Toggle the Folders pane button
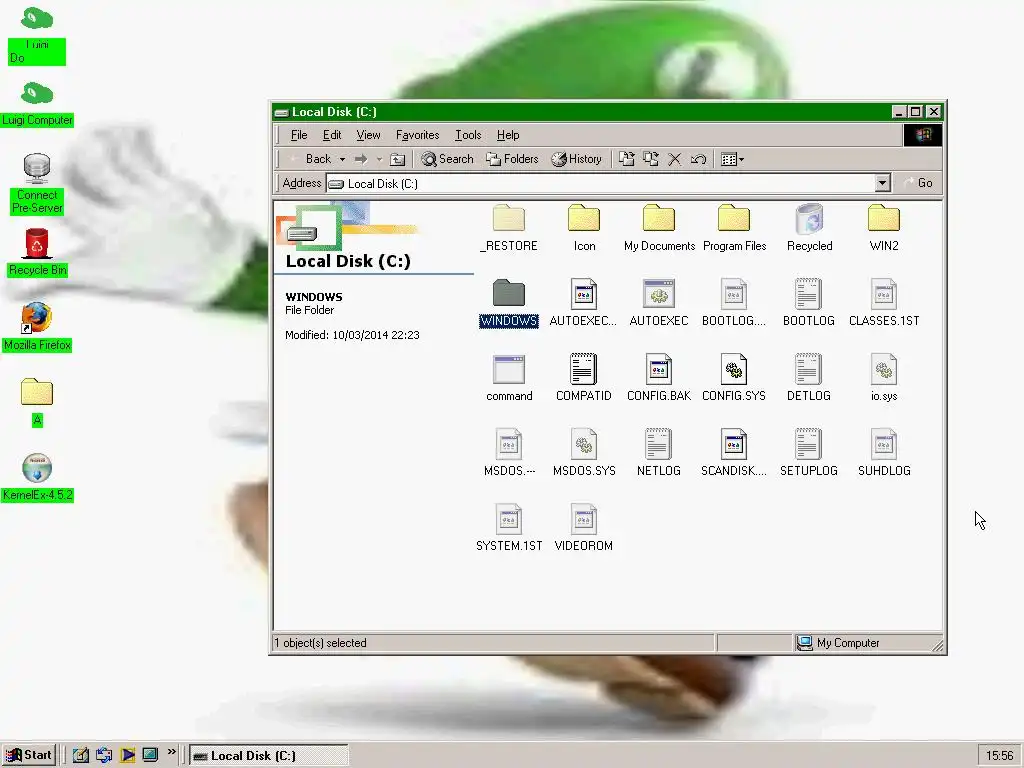 click(513, 159)
